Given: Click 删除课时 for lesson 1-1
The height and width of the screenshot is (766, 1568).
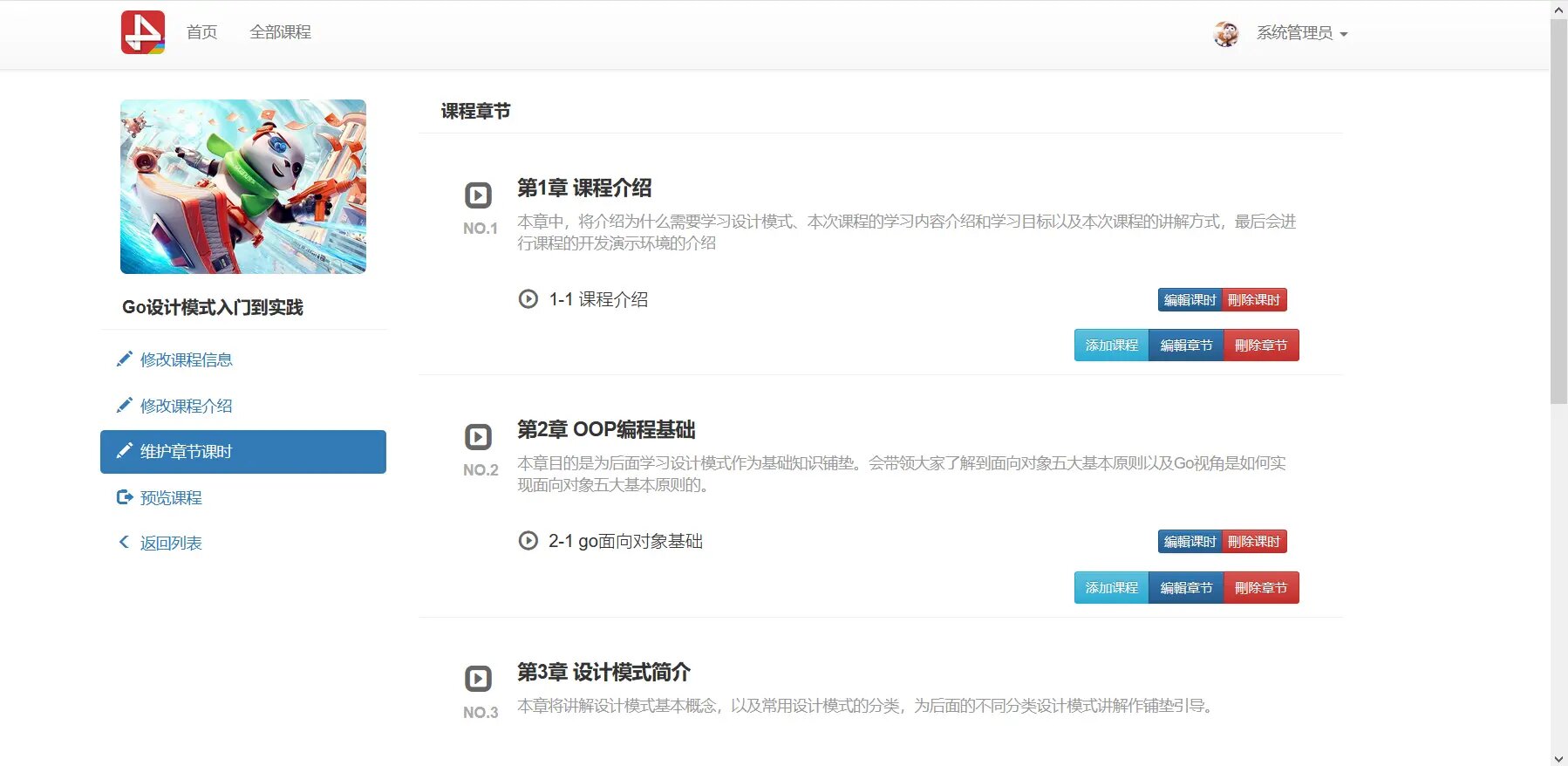Looking at the screenshot, I should coord(1254,300).
